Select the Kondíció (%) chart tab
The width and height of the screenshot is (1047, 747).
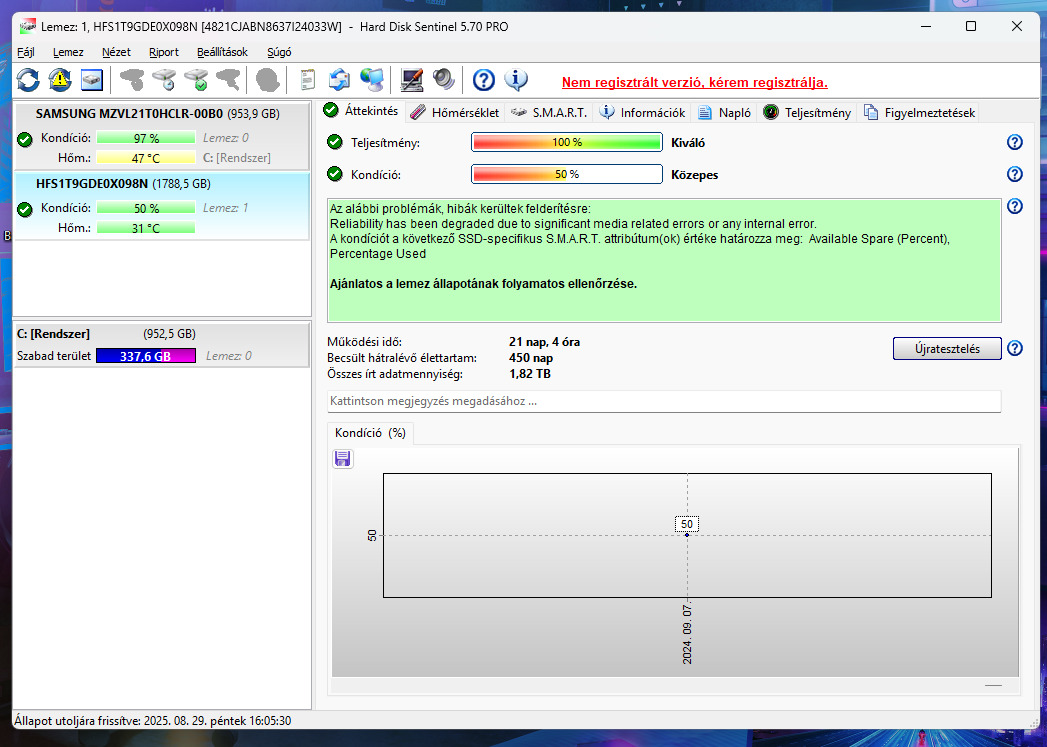coord(371,433)
